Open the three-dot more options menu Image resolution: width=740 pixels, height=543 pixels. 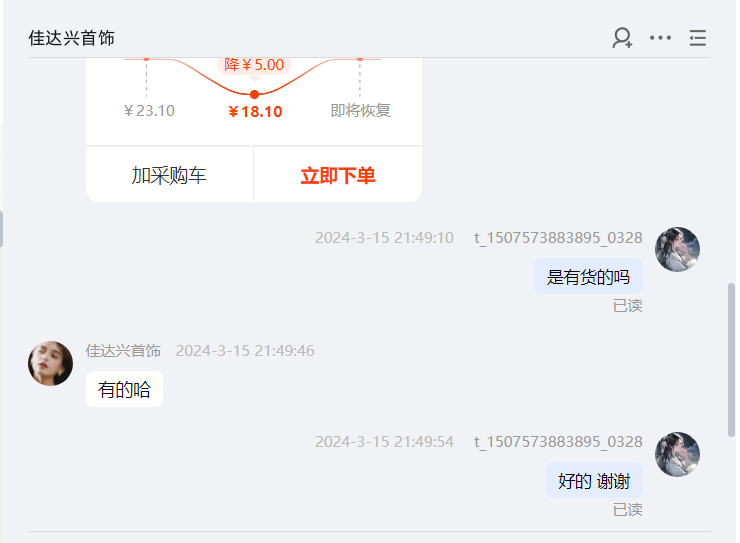point(660,38)
